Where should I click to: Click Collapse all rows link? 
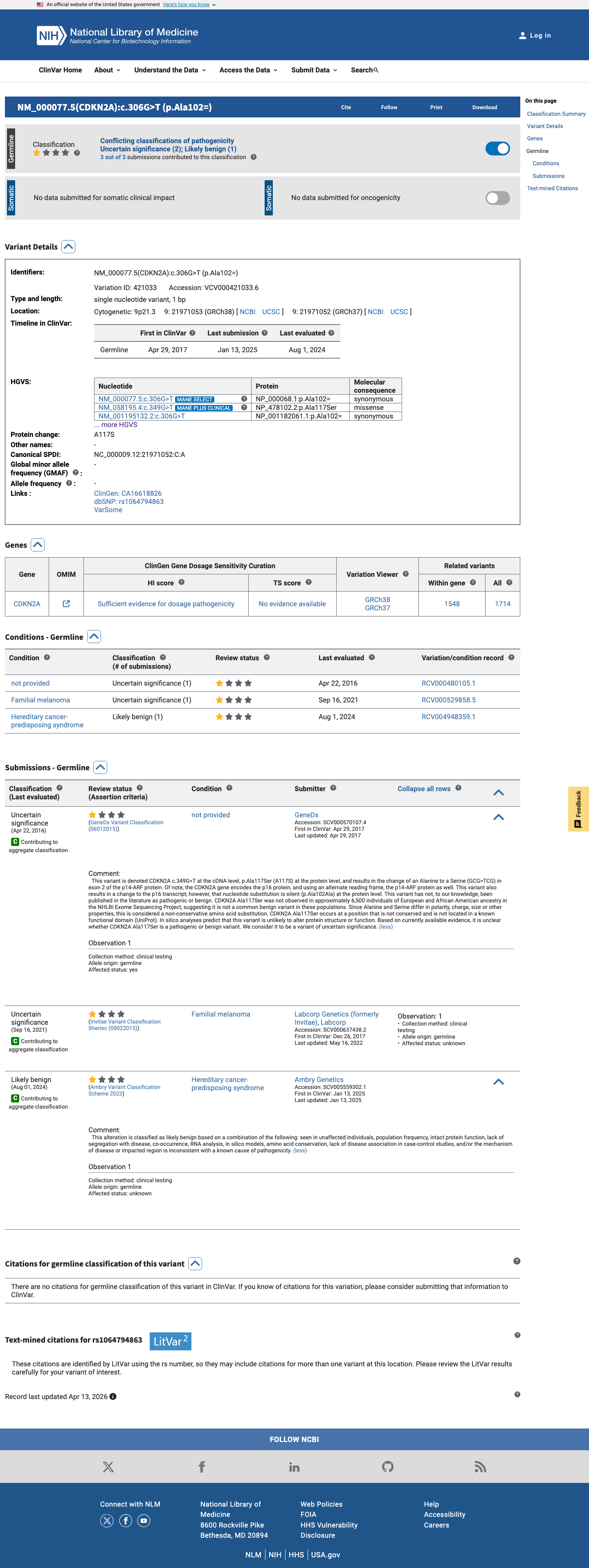[x=423, y=789]
